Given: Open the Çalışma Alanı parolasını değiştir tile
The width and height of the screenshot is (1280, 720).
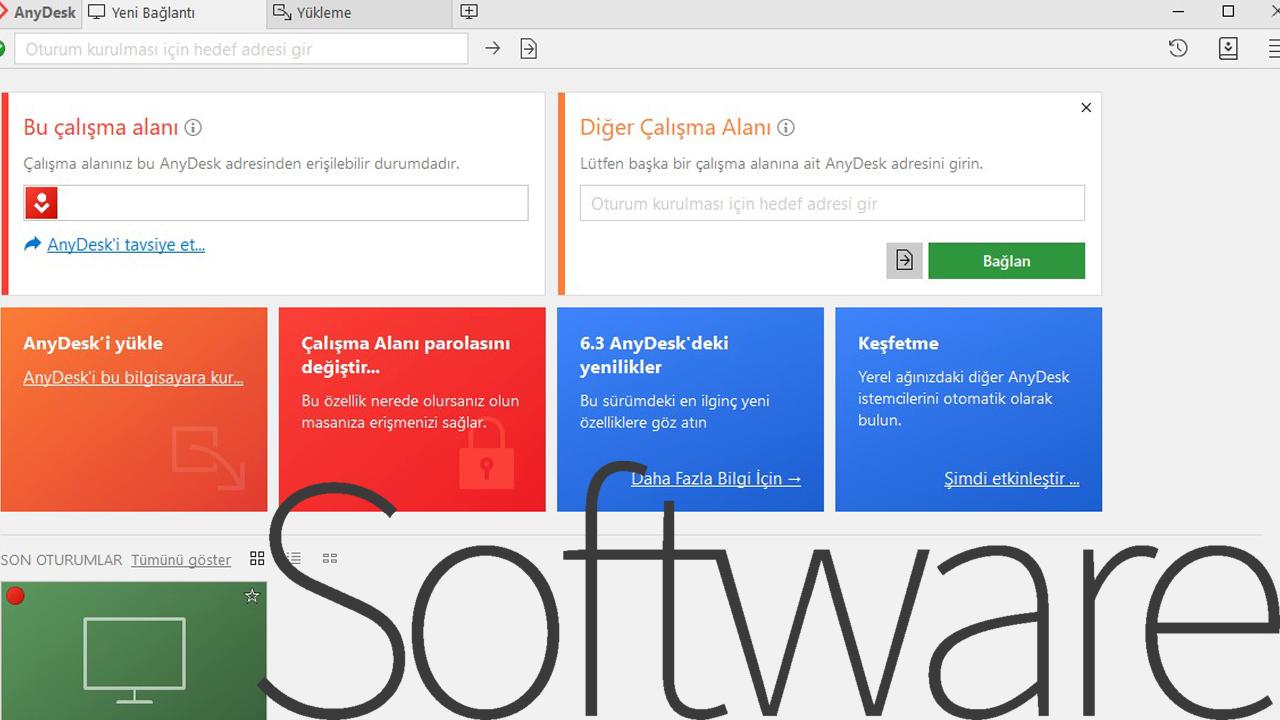Looking at the screenshot, I should coord(412,409).
